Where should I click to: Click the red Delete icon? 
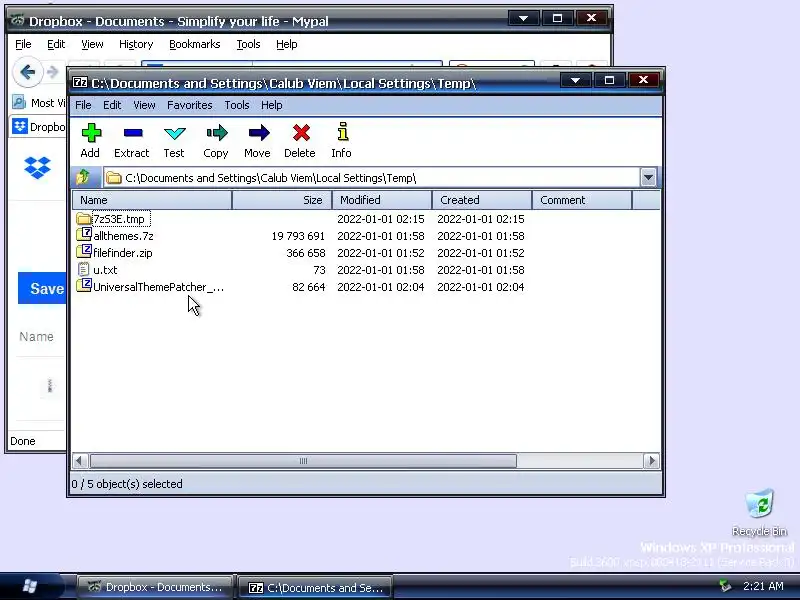(x=301, y=133)
